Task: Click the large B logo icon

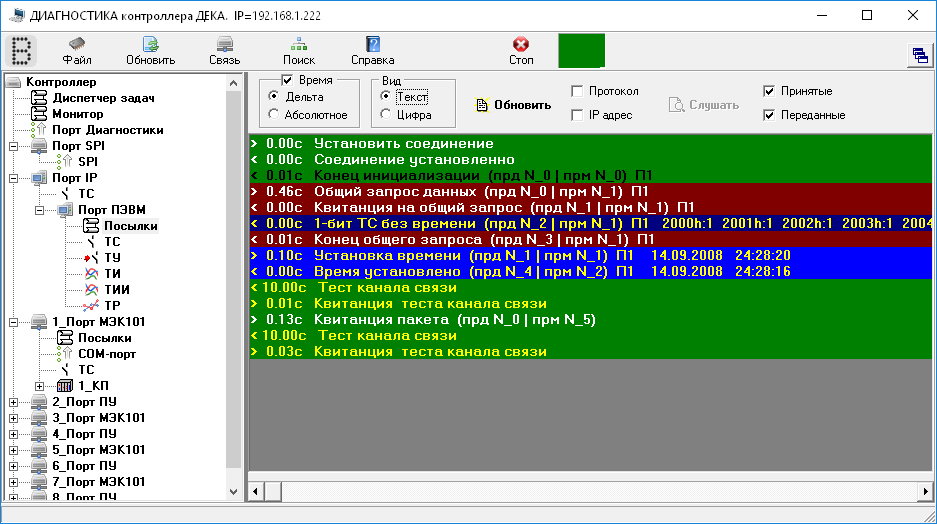Action: pyautogui.click(x=22, y=50)
